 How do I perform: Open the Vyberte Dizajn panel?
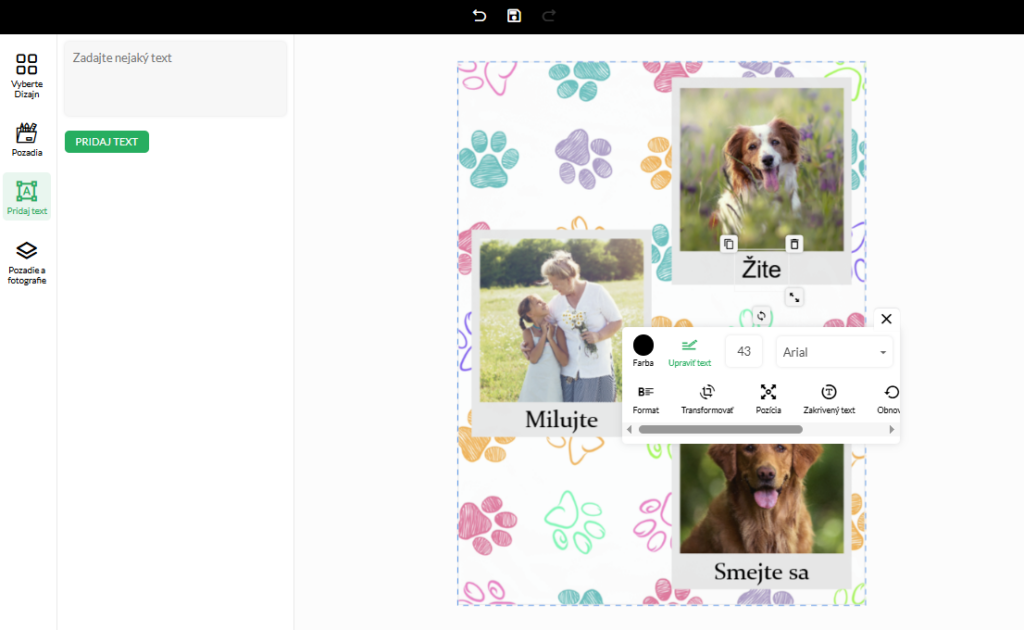click(x=27, y=76)
